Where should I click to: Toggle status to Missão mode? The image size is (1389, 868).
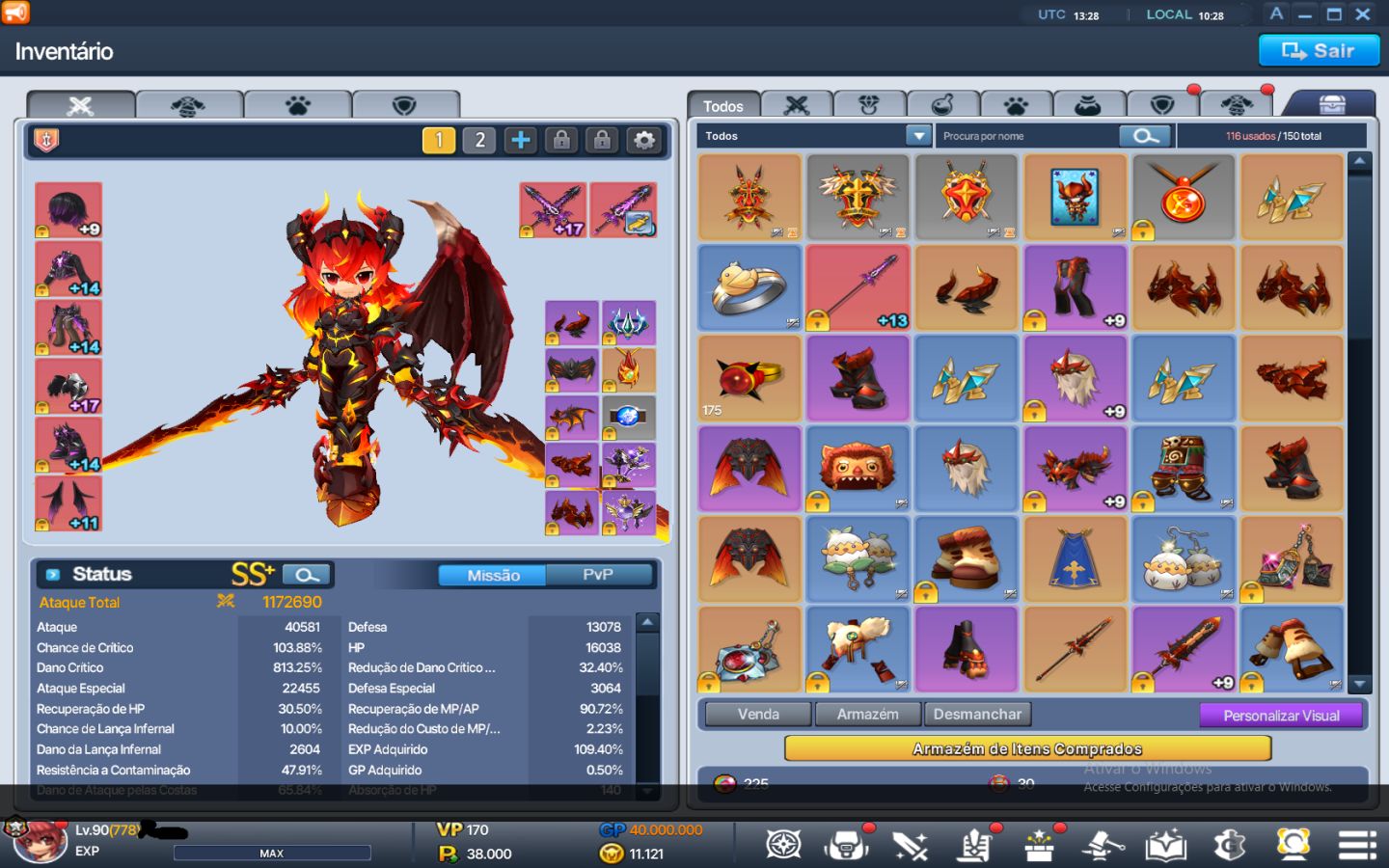[x=493, y=575]
